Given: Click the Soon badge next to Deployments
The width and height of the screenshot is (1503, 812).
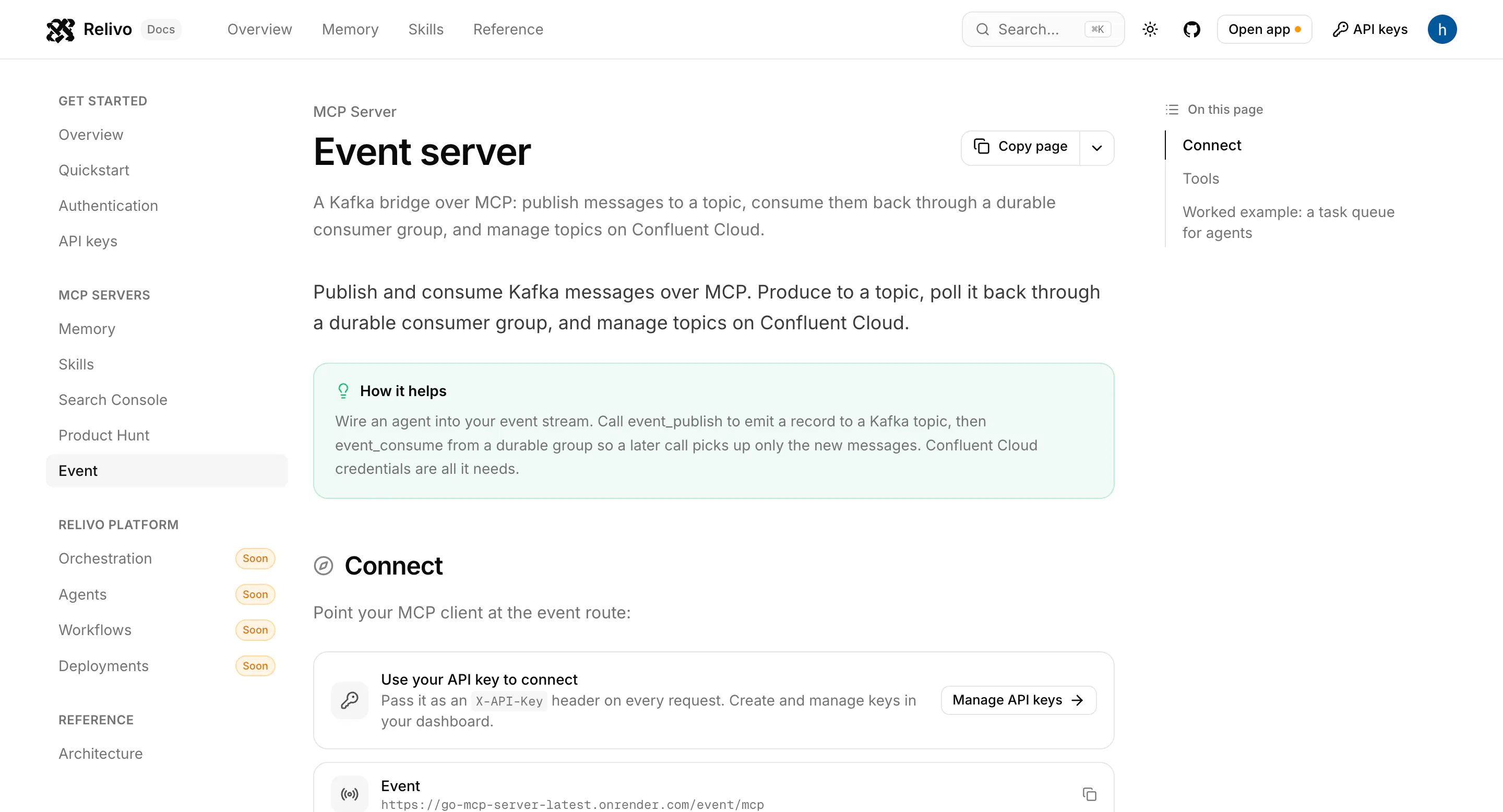Looking at the screenshot, I should tap(255, 666).
